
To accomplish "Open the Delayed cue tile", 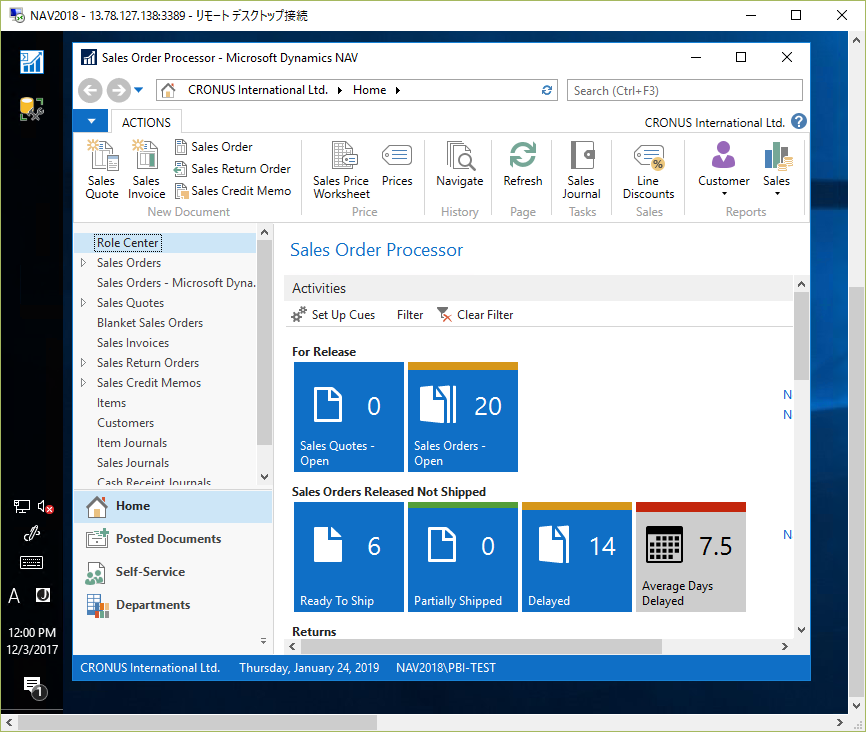I will pyautogui.click(x=577, y=557).
